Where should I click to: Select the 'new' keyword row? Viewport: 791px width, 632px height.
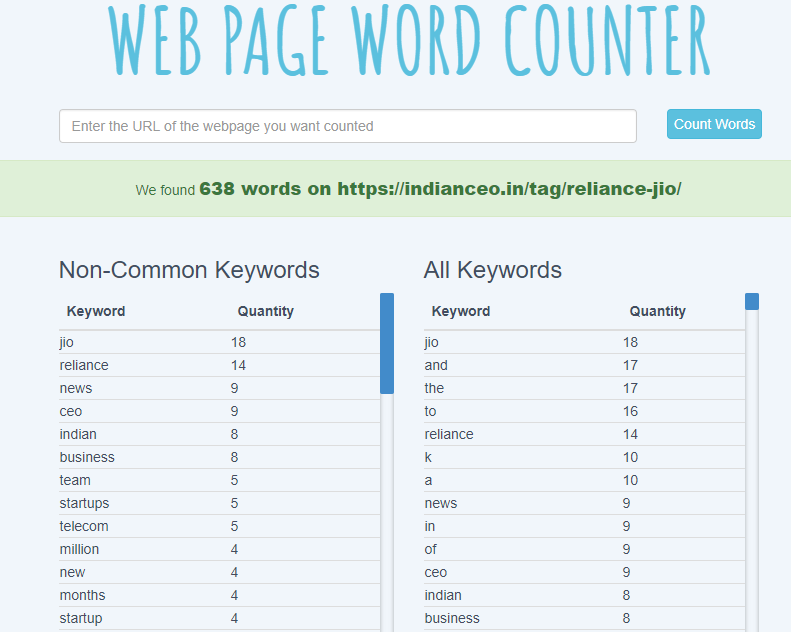click(x=219, y=572)
